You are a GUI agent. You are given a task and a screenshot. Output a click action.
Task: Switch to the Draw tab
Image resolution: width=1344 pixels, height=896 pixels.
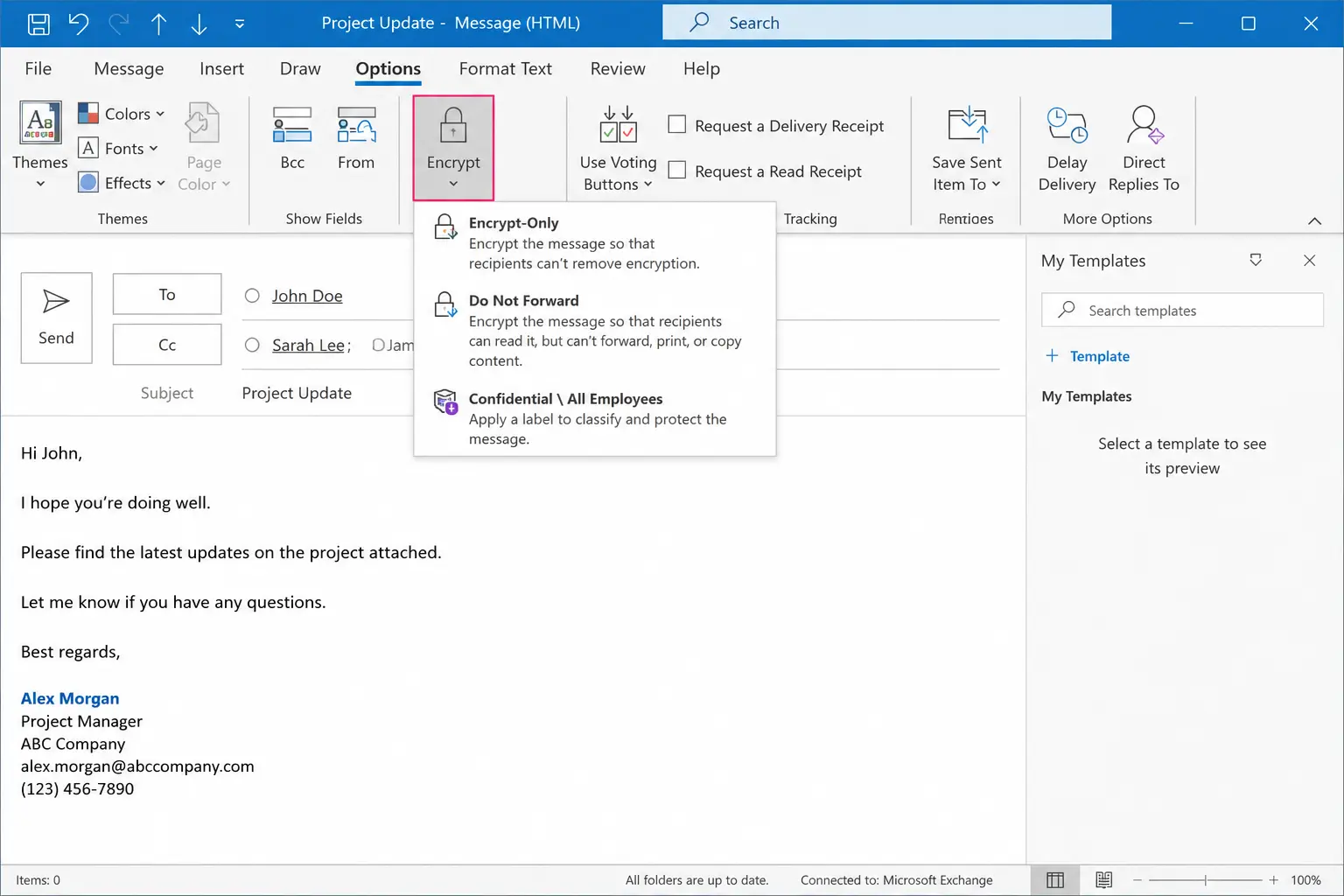300,68
